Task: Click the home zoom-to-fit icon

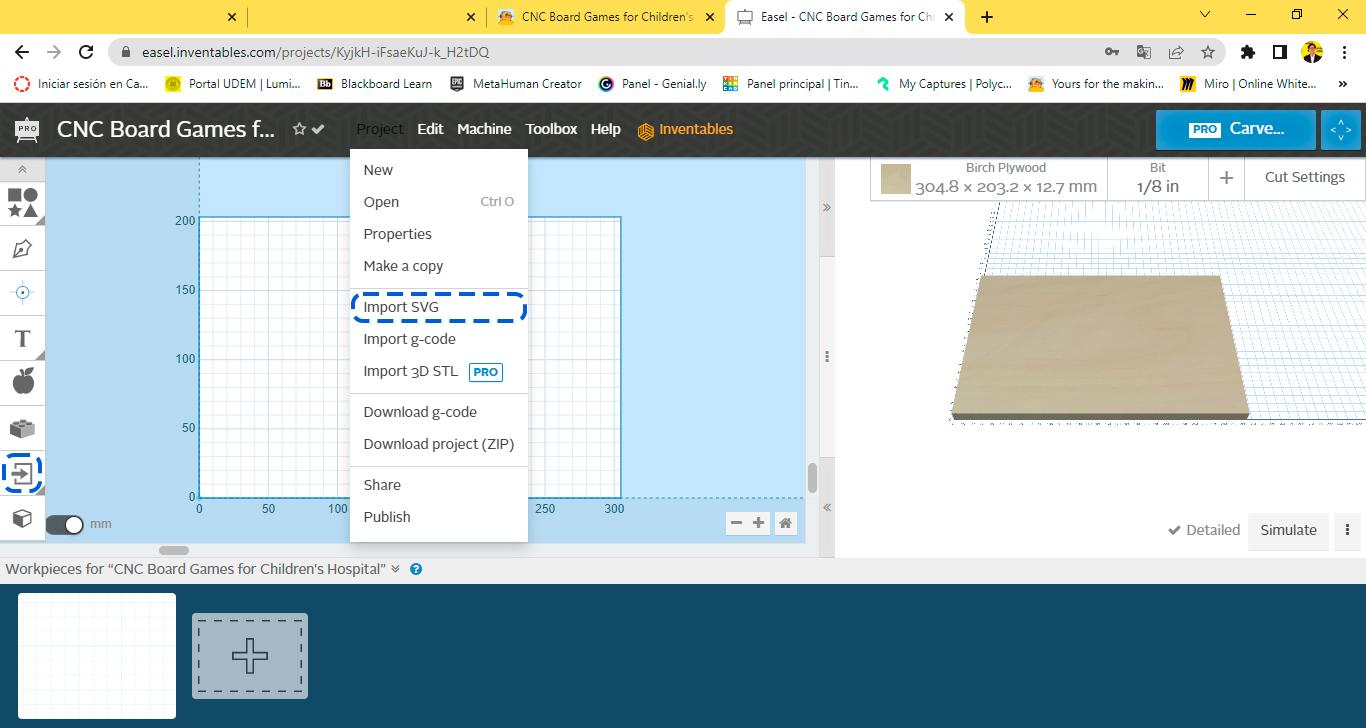Action: tap(785, 523)
